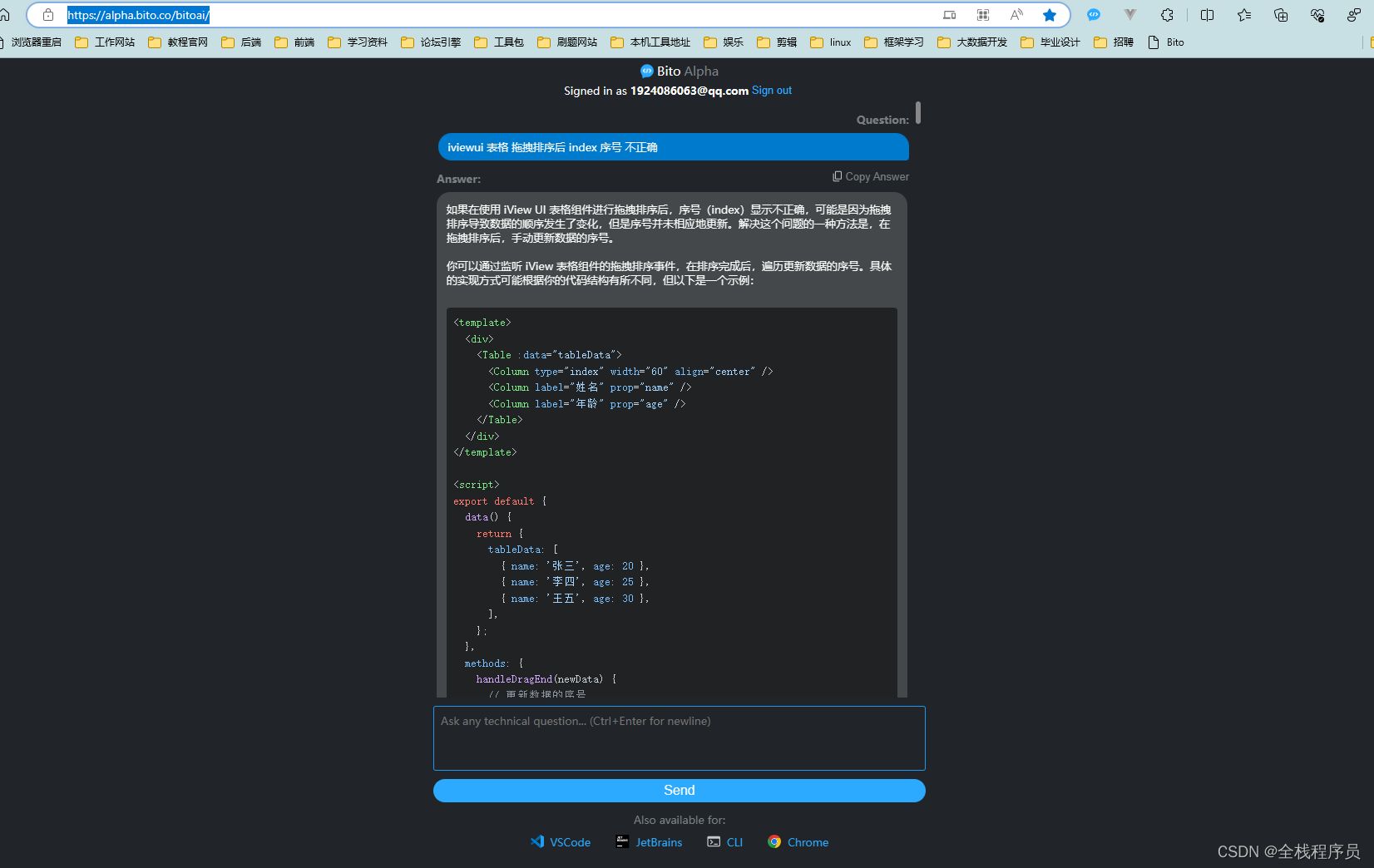Click the iviewui question bubble
The width and height of the screenshot is (1374, 868).
pos(673,147)
